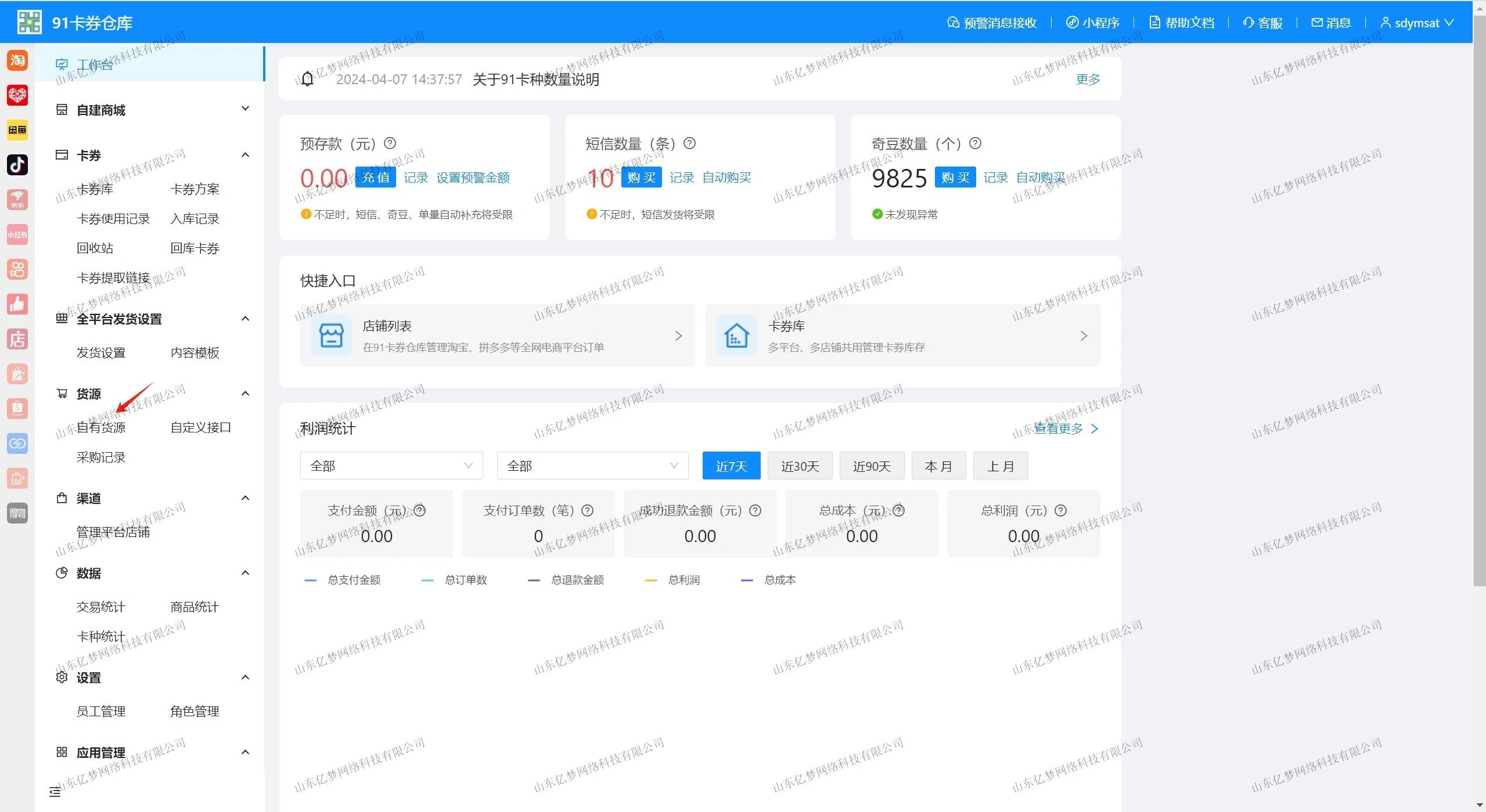Switch to 本月 time range
The image size is (1486, 812).
coord(938,465)
